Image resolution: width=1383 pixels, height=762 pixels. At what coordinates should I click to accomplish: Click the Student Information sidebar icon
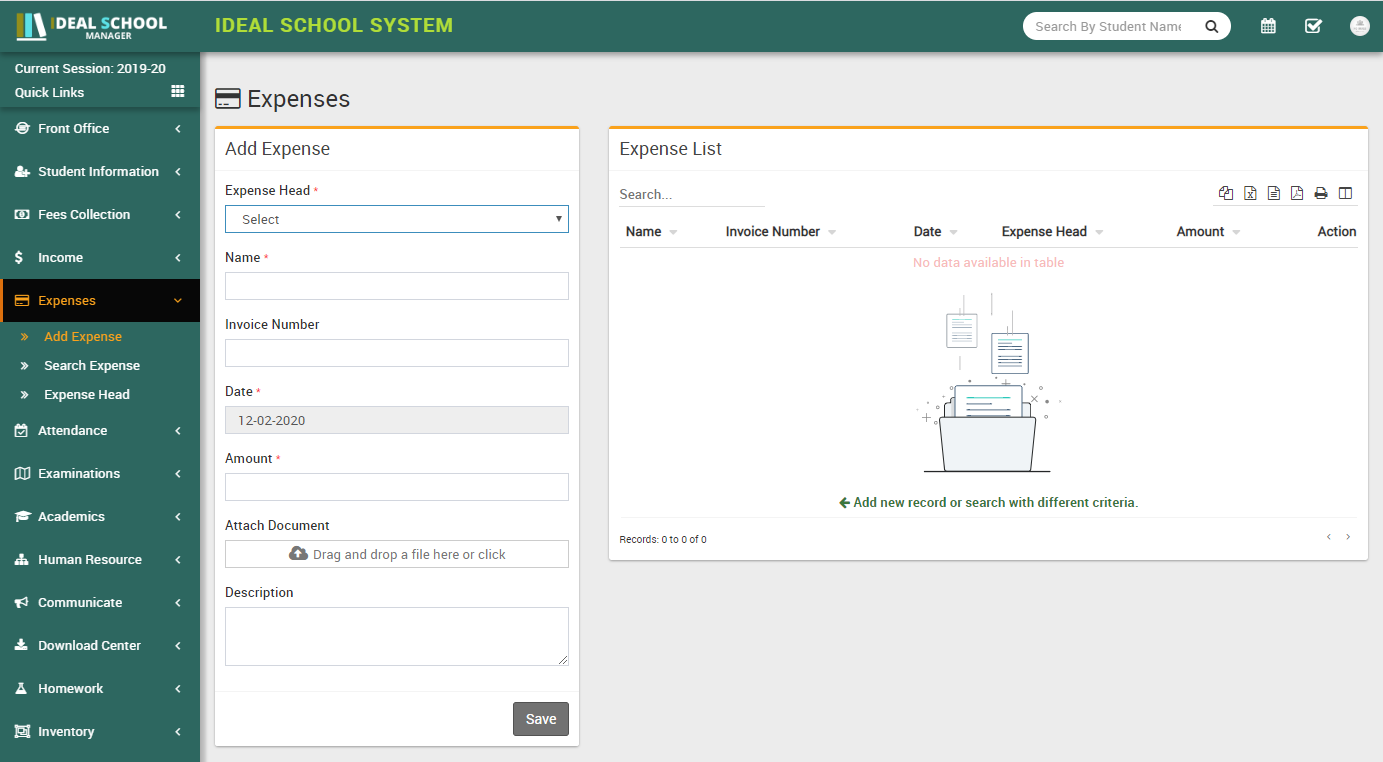[22, 172]
